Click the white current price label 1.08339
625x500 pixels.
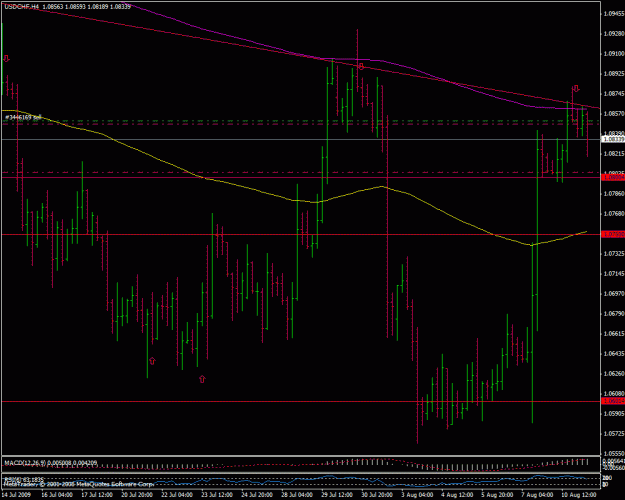pyautogui.click(x=613, y=139)
